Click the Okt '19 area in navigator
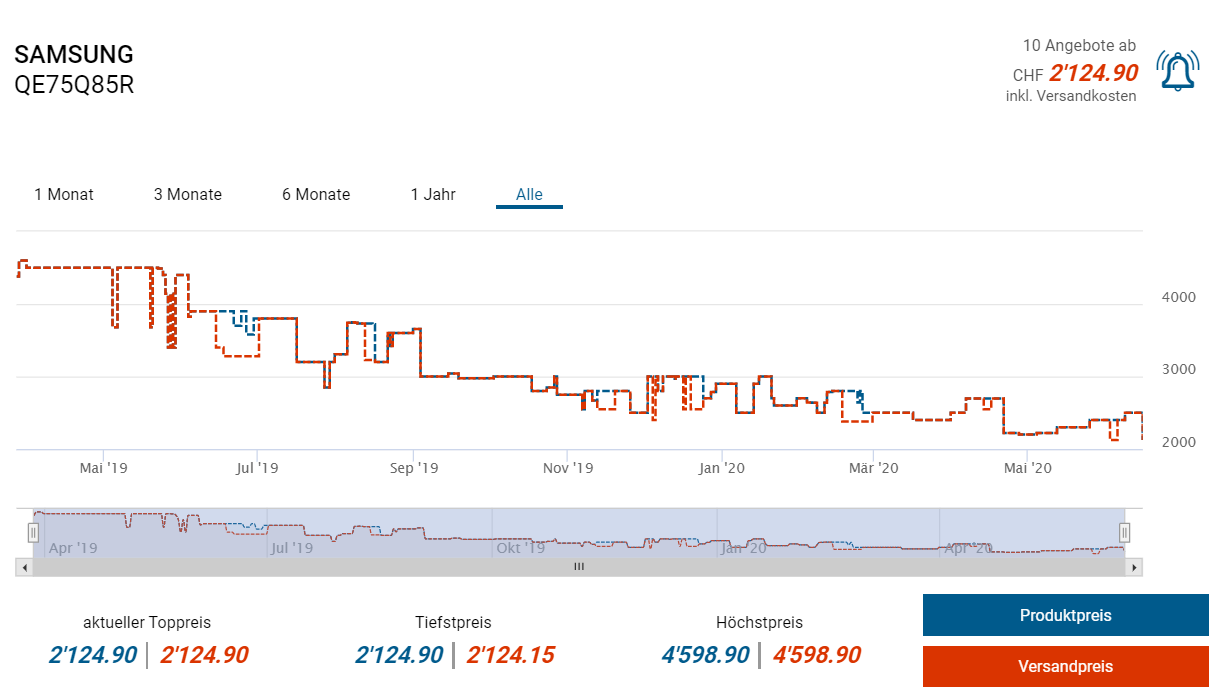The height and width of the screenshot is (696, 1217). [521, 547]
